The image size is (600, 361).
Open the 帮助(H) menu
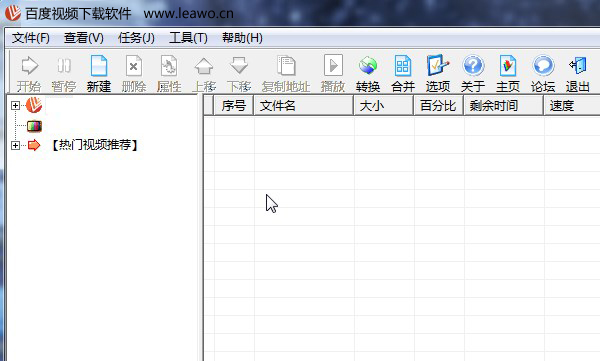242,38
